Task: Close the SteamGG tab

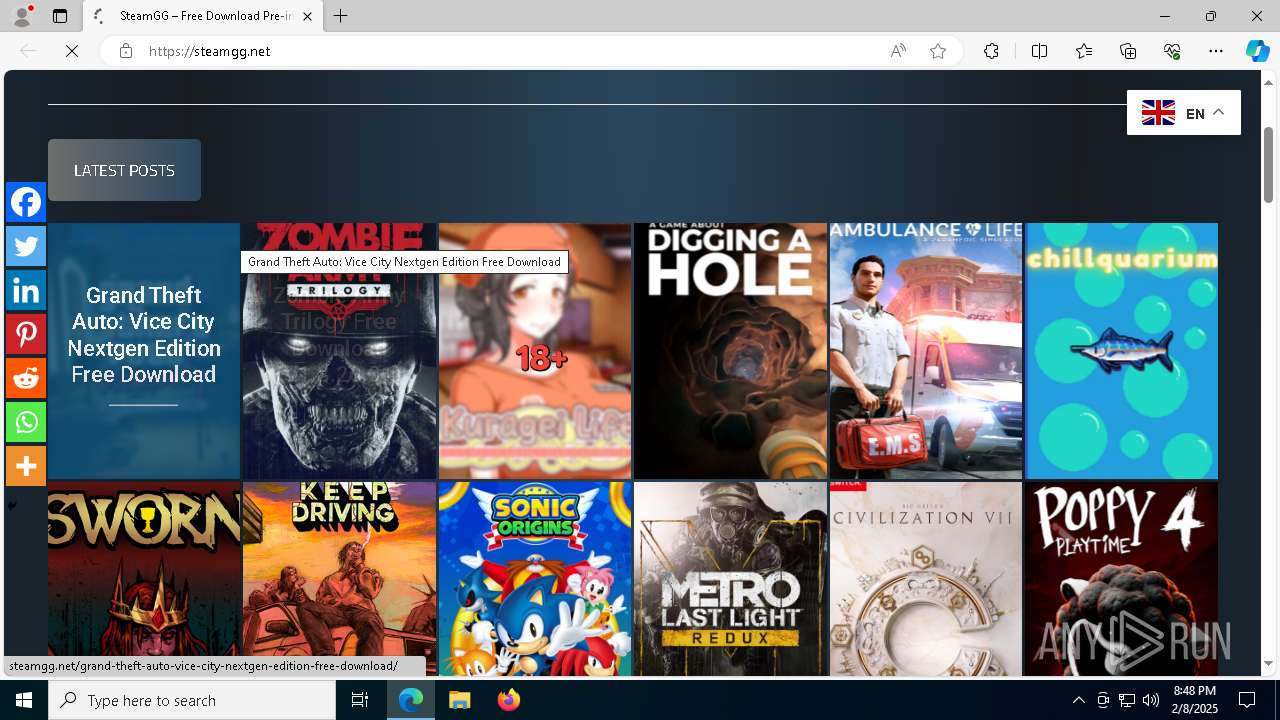Action: 307,16
